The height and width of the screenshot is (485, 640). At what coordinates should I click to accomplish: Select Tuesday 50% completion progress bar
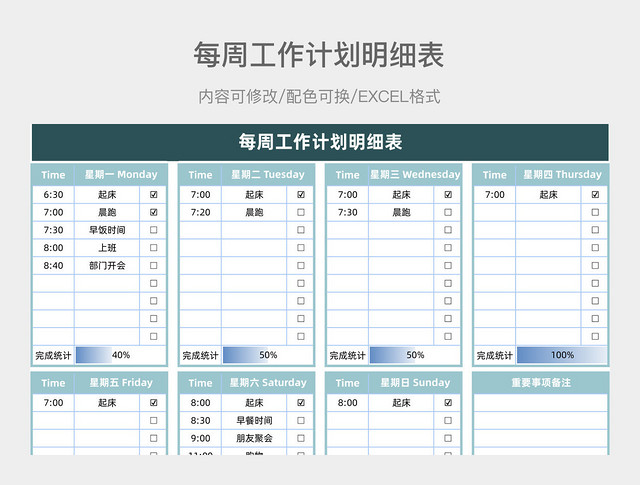pos(268,355)
